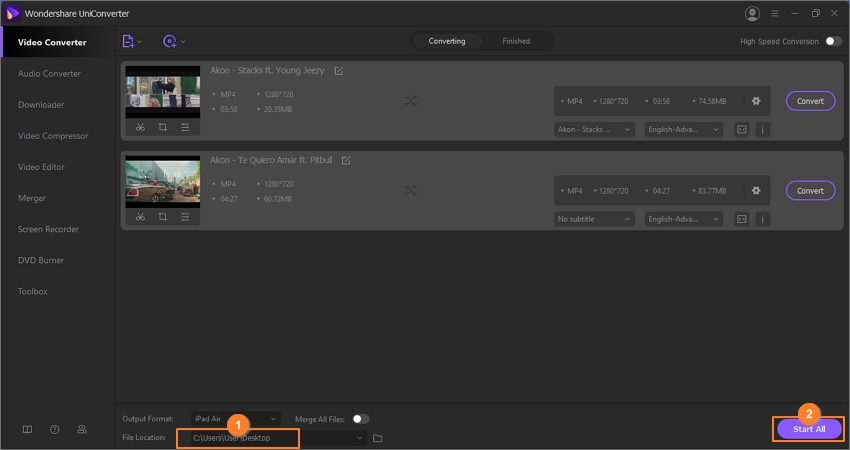Trim the Te Quiero Amar video with scissors
Image resolution: width=850 pixels, height=450 pixels.
140,217
